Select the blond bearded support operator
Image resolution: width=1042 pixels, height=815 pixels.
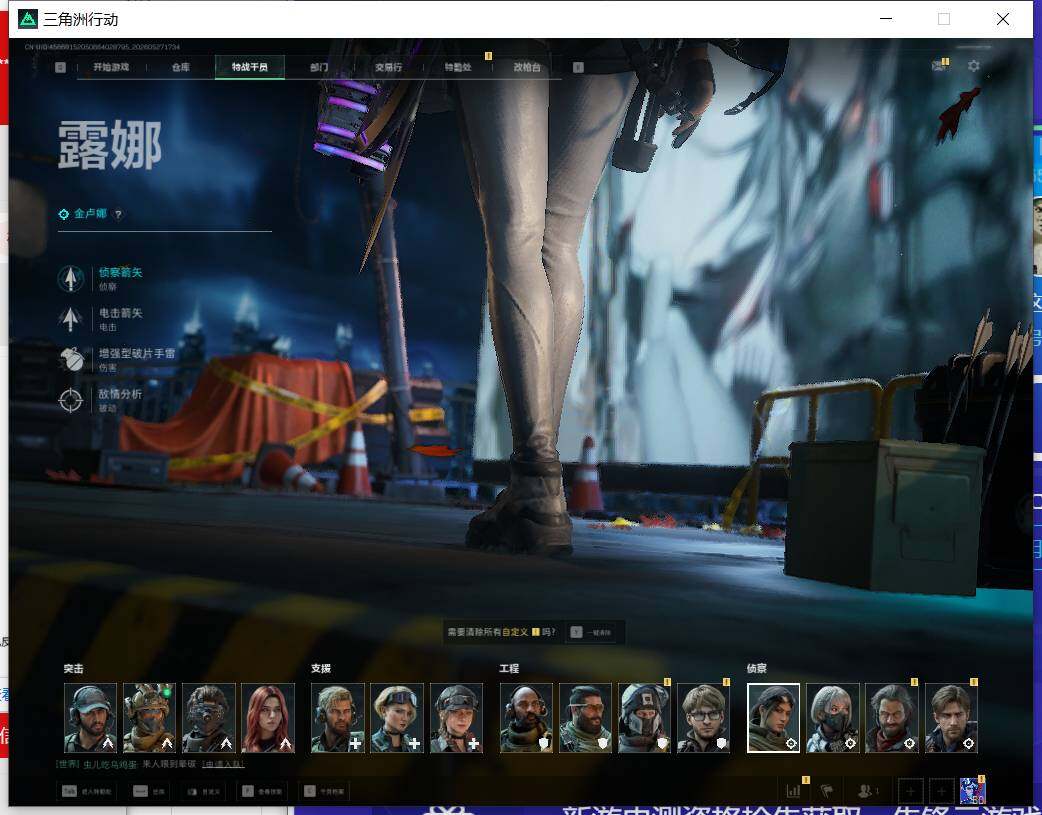point(338,718)
